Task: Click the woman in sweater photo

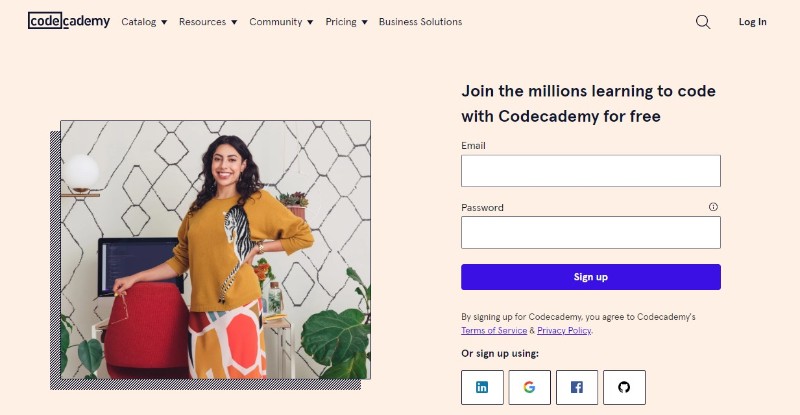Action: (216, 250)
